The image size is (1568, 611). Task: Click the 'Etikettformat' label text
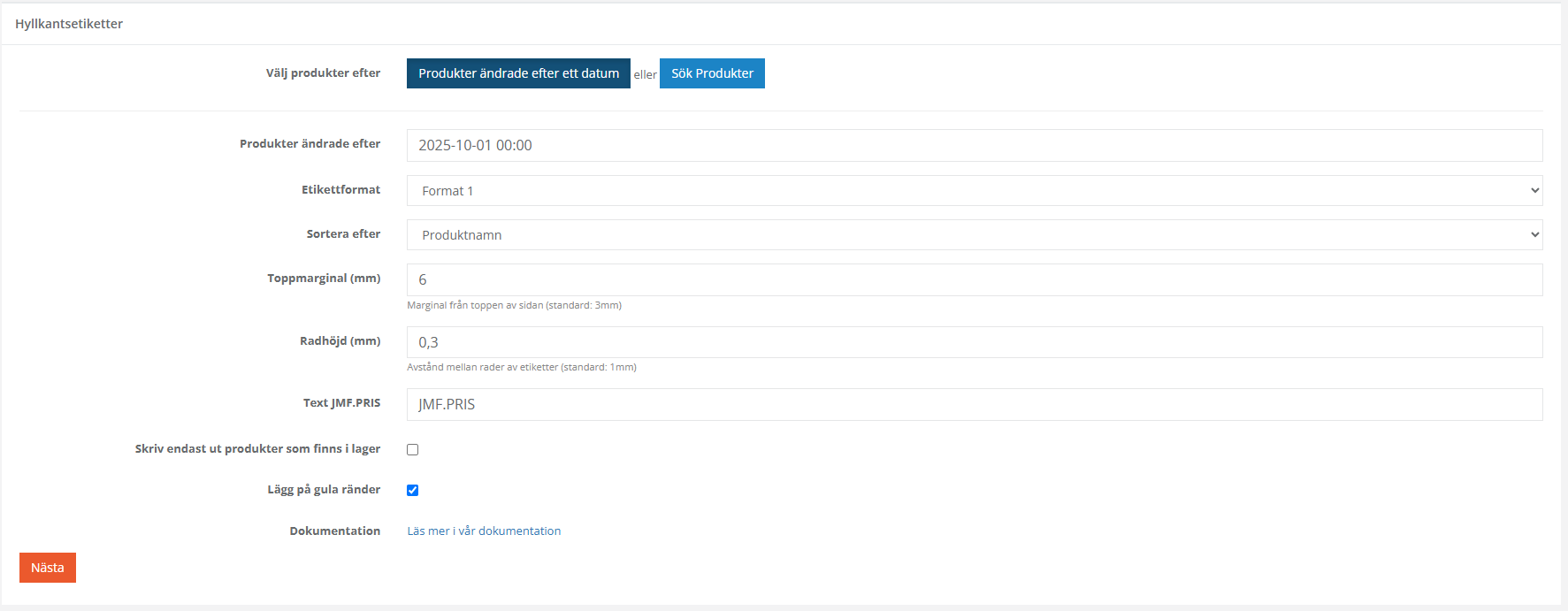340,189
